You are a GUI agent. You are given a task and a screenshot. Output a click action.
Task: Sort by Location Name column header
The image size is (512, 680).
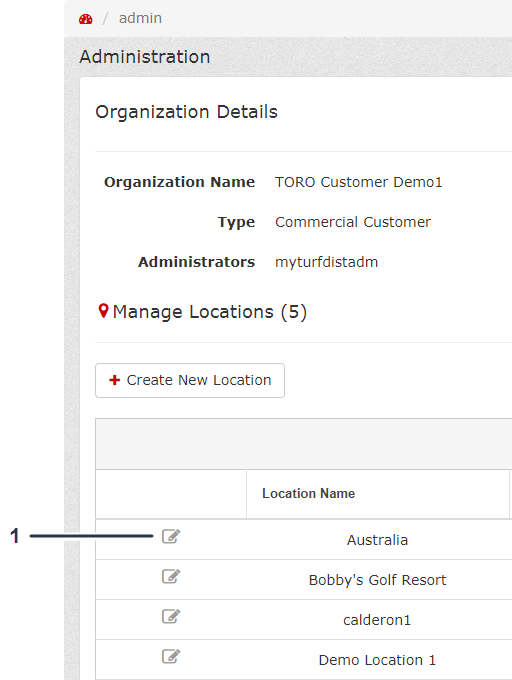click(308, 494)
